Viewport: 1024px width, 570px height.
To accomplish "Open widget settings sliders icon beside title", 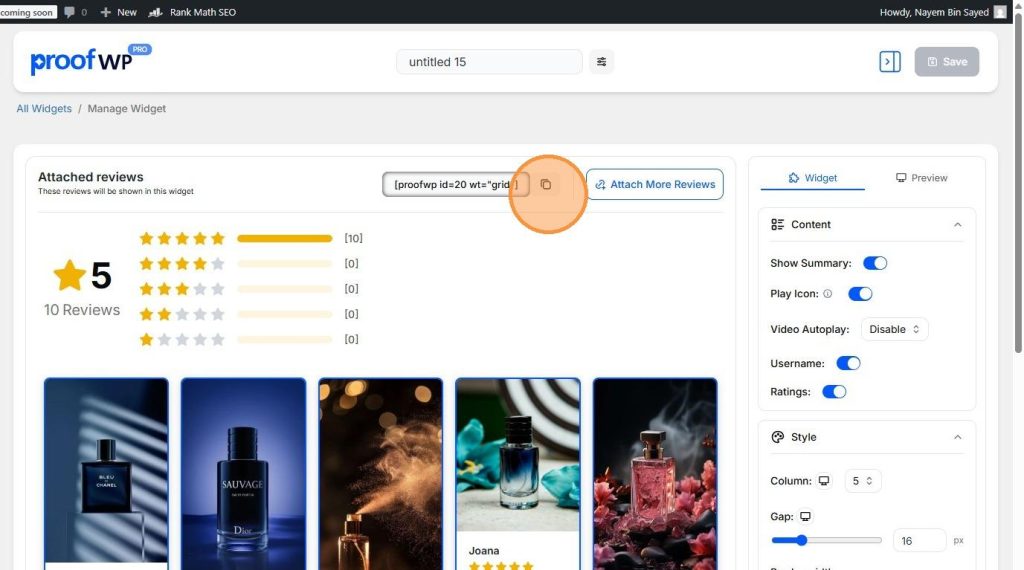I will pos(601,62).
